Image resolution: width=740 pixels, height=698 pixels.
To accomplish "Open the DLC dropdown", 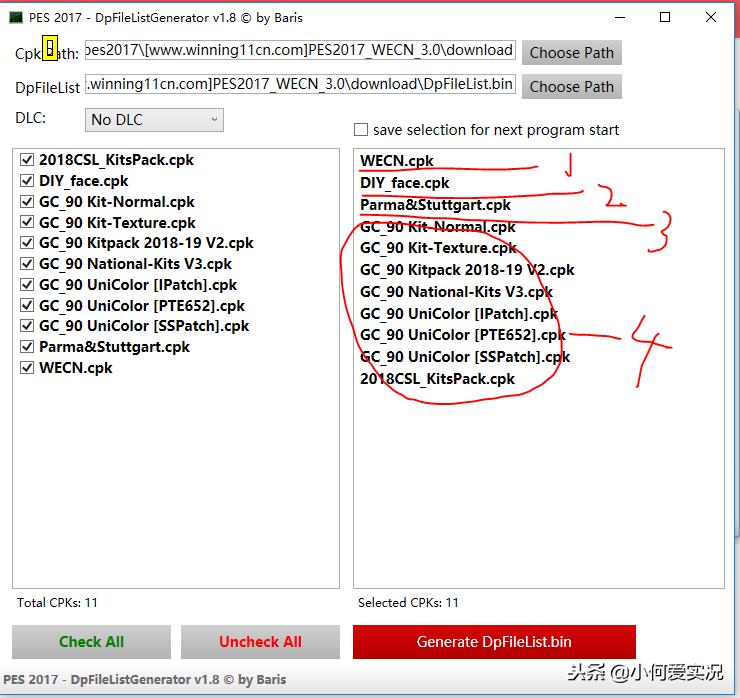I will click(154, 120).
